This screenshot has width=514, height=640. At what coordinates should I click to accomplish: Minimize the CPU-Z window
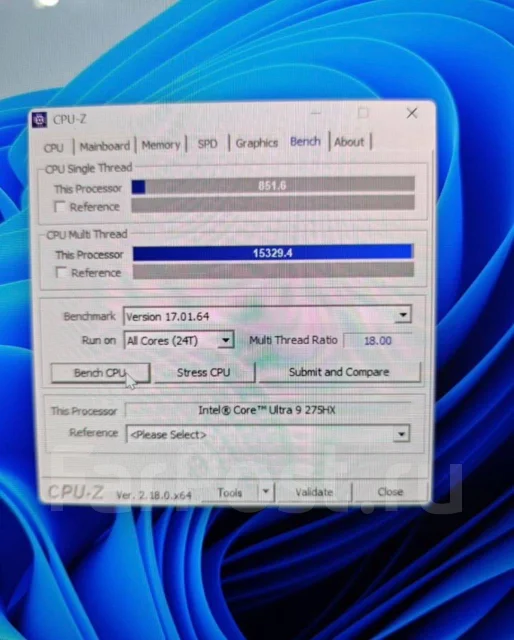coord(316,113)
